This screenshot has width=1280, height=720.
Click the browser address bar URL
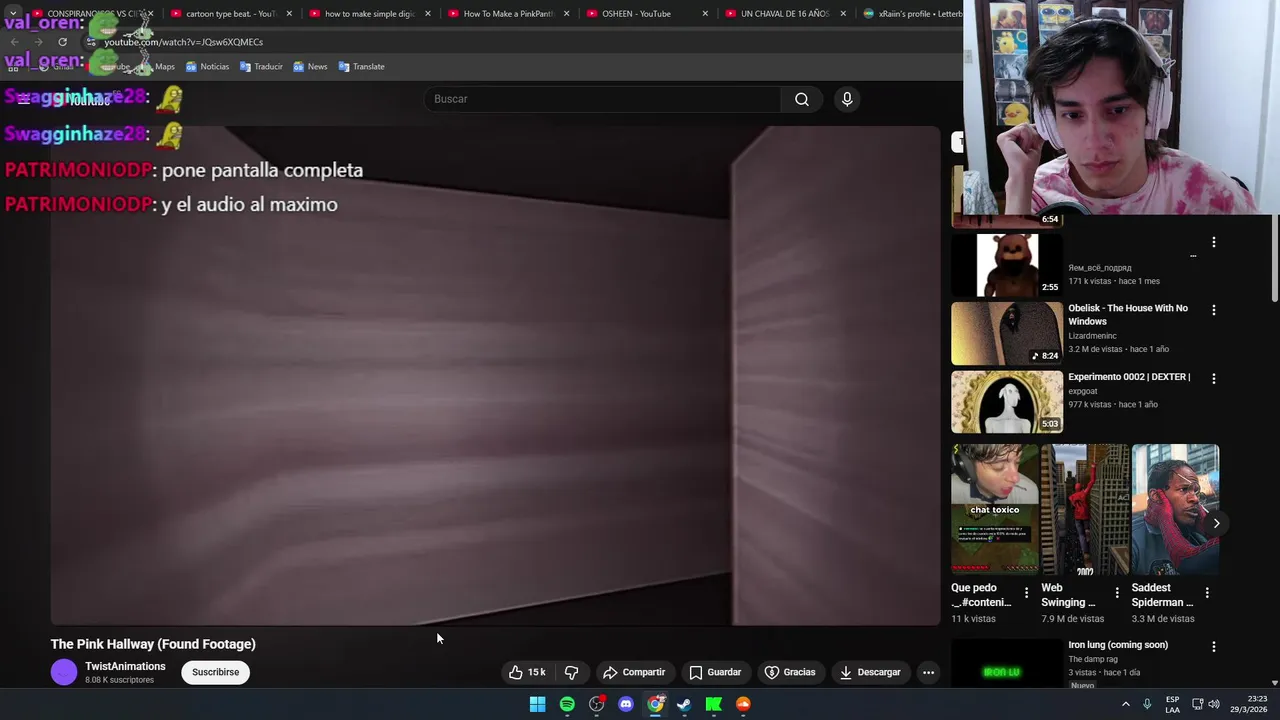184,42
